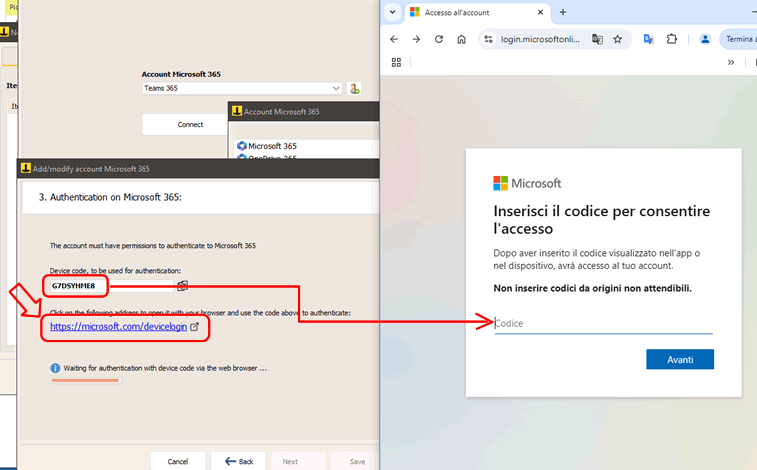Show hidden bookmarks with the double chevron
The image size is (757, 470).
point(731,62)
